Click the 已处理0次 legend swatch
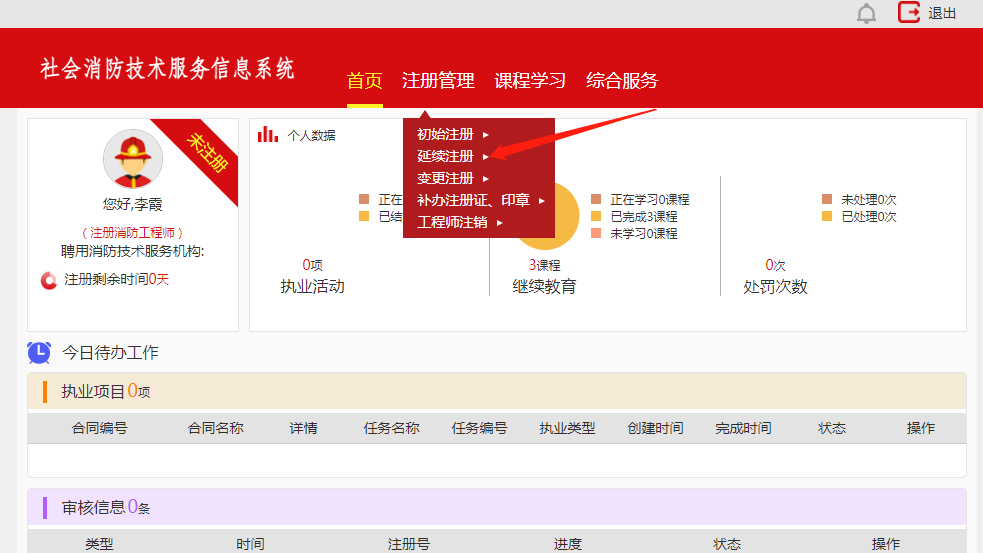 pyautogui.click(x=827, y=216)
